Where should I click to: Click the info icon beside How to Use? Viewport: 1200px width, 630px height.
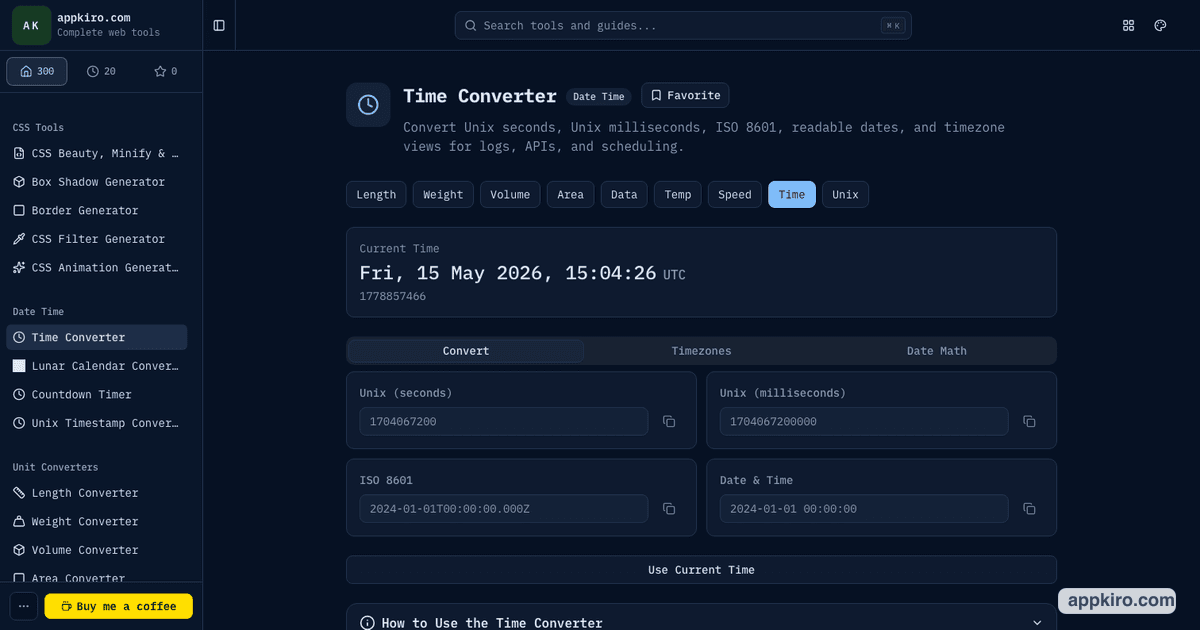[x=367, y=623]
